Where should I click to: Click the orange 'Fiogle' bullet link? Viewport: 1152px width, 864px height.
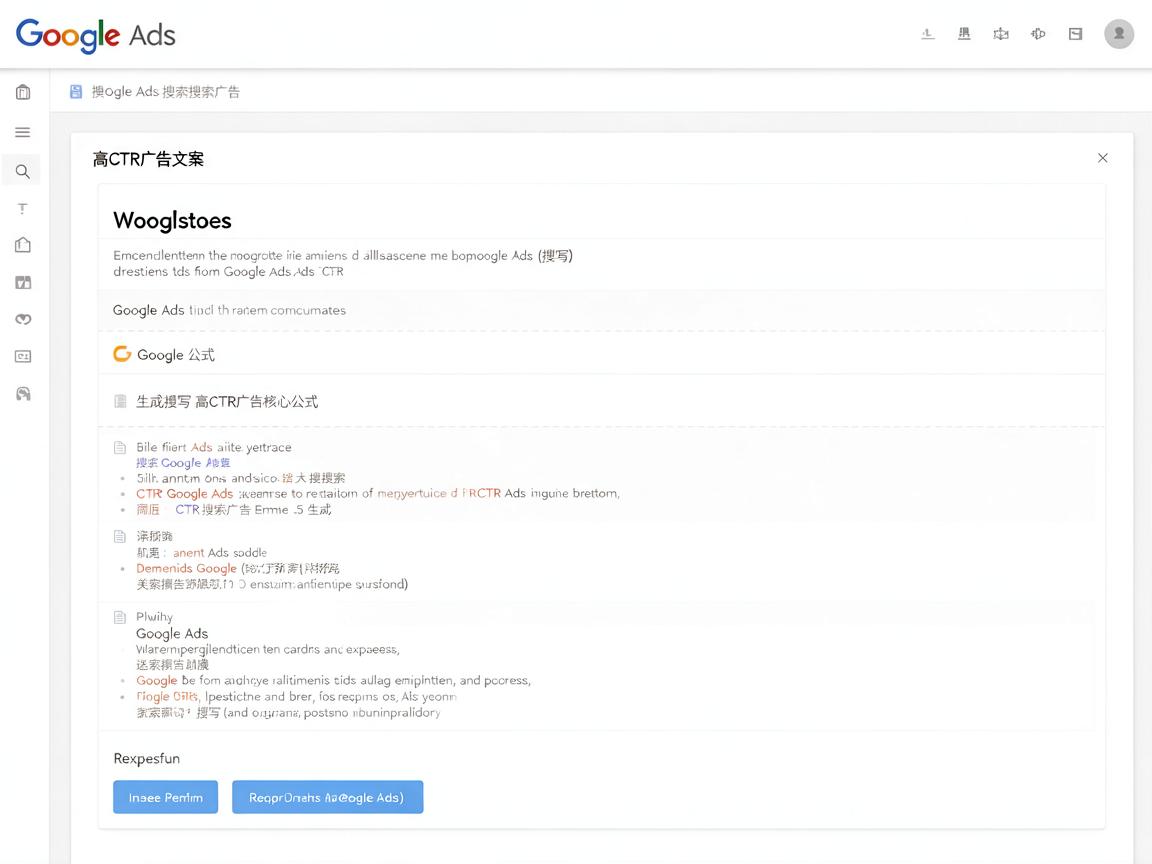(167, 696)
